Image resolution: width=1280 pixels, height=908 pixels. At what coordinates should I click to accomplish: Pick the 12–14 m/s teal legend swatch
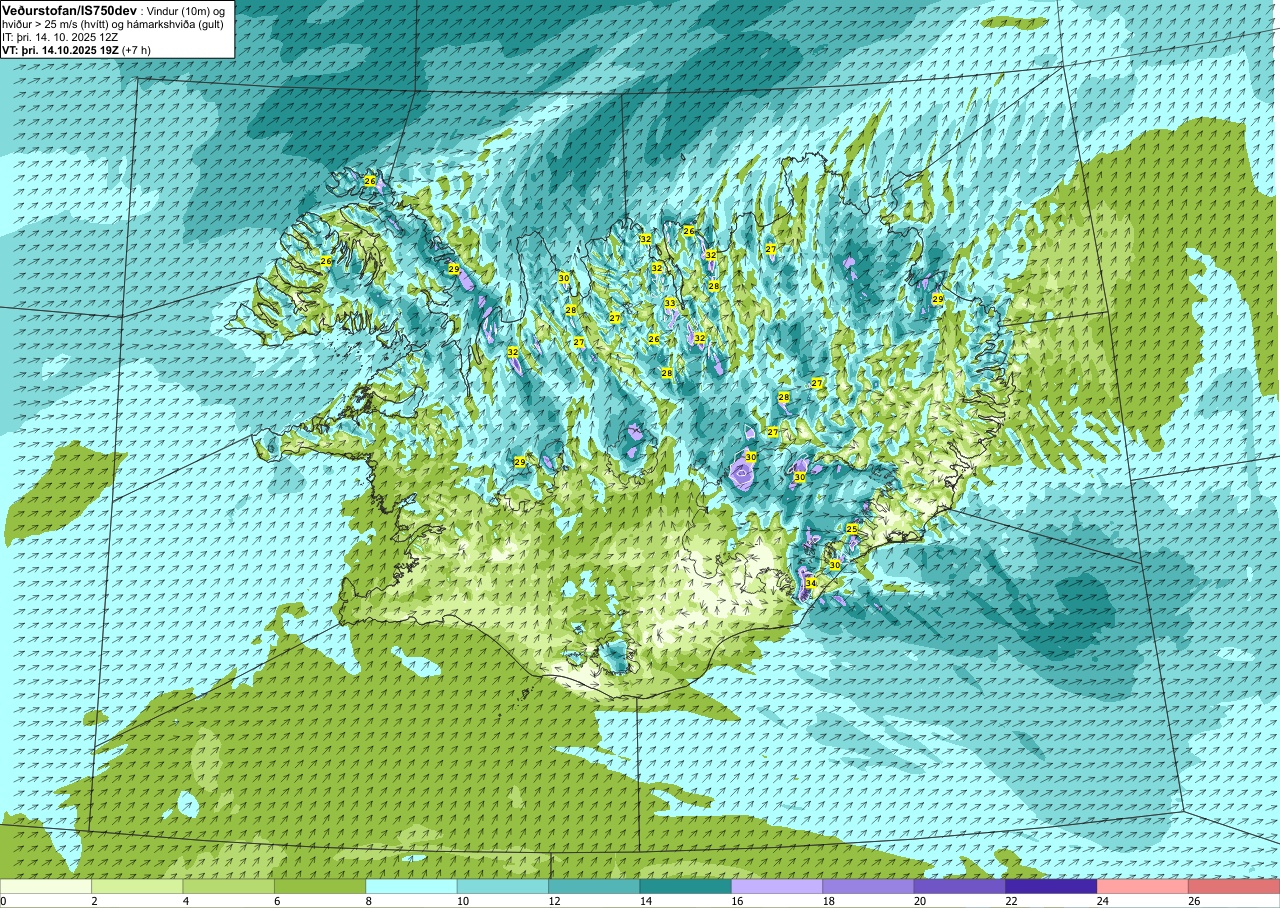click(x=594, y=886)
